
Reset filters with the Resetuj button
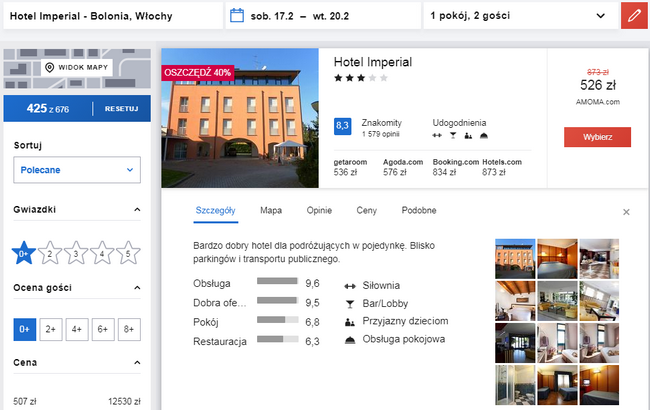(121, 109)
